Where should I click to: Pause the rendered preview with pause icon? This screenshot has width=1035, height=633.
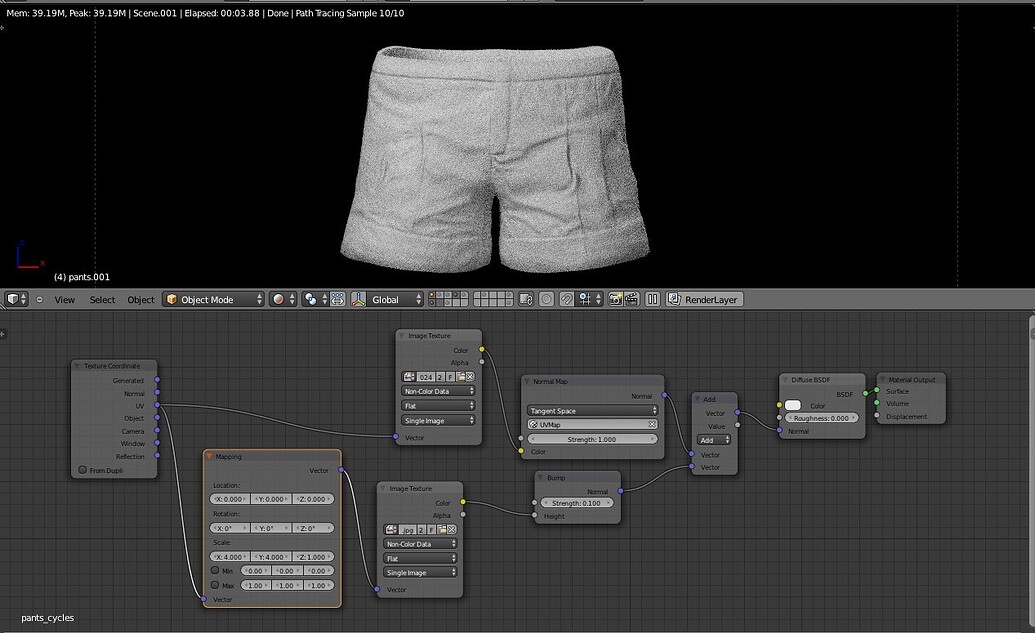(x=652, y=299)
